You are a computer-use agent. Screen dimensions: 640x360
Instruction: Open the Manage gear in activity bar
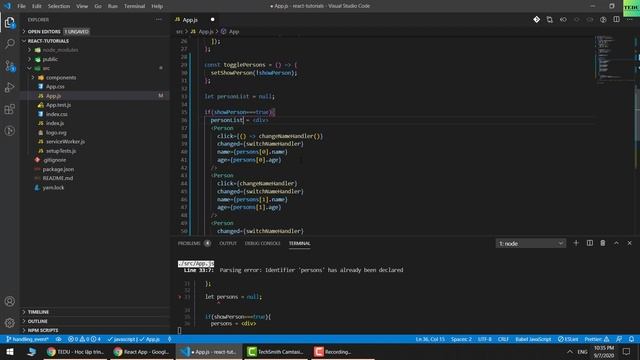click(x=10, y=322)
